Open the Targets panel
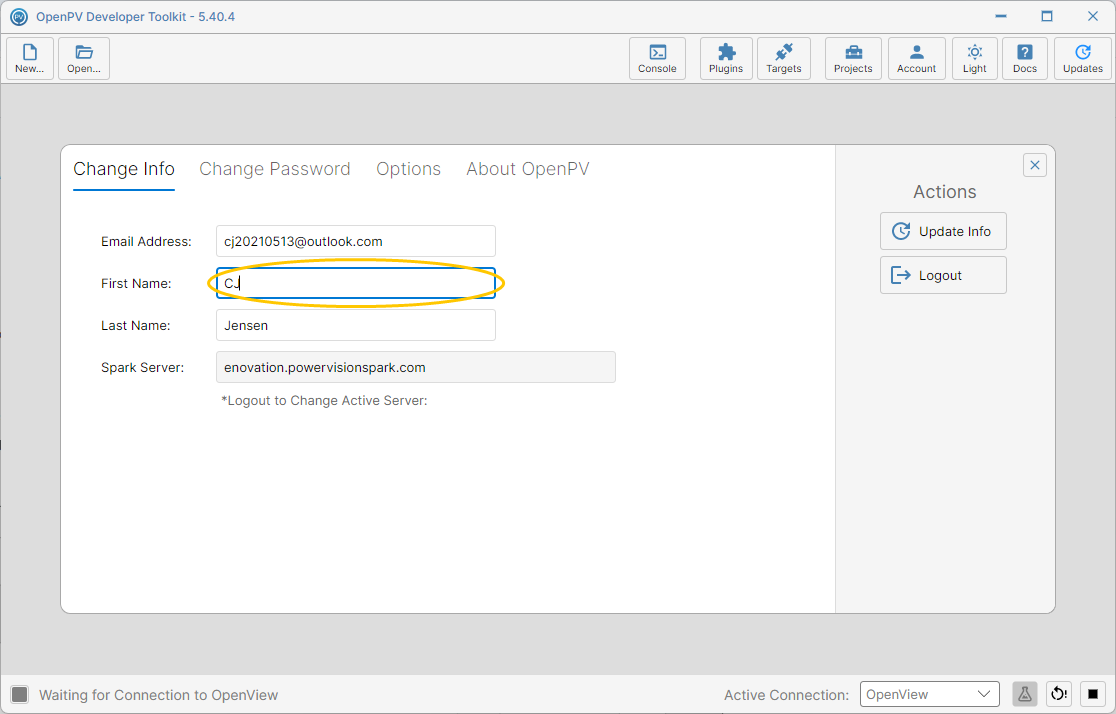This screenshot has height=714, width=1116. point(784,58)
